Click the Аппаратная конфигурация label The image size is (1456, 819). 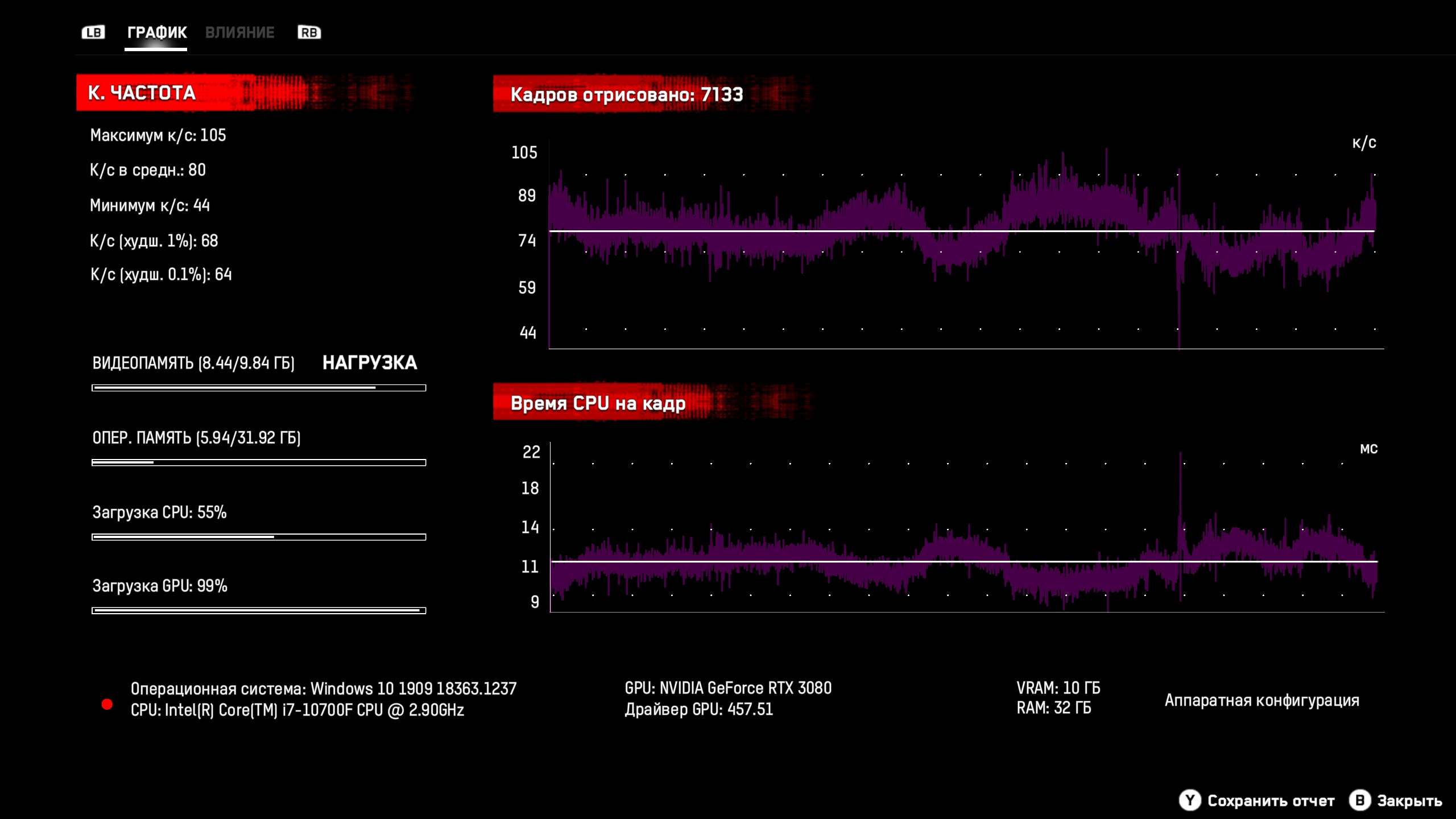point(1261,700)
